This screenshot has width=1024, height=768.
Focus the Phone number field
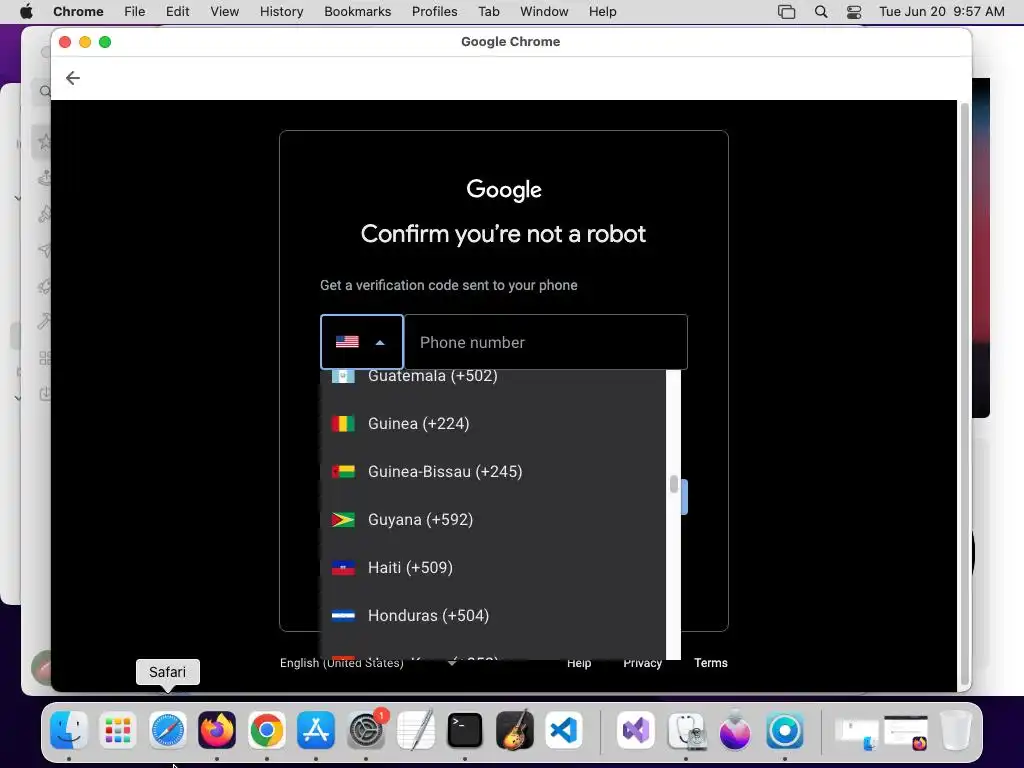[x=546, y=342]
